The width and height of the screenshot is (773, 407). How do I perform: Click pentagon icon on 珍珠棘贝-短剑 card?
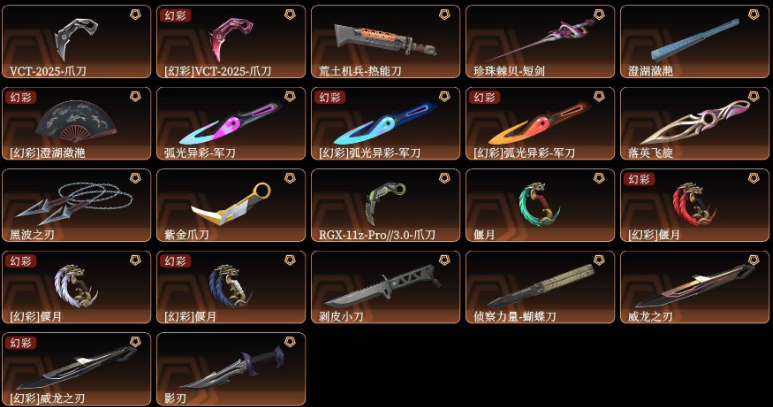[x=599, y=15]
